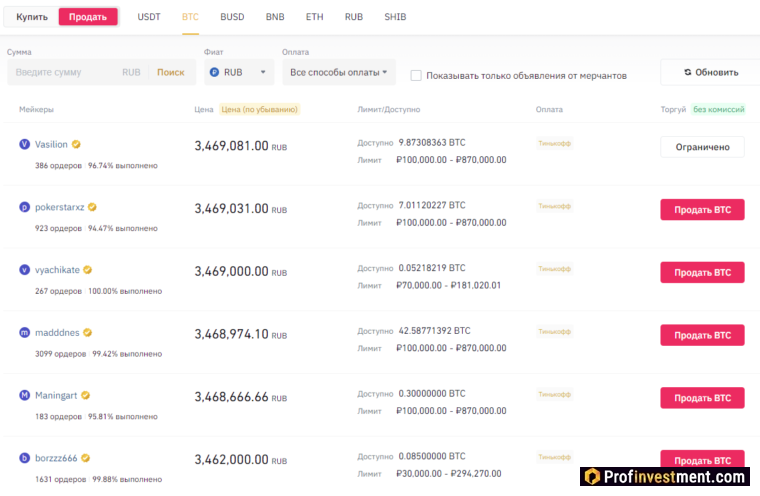Image resolution: width=760 pixels, height=496 pixels.
Task: Select the RUB asset tab
Action: (354, 17)
